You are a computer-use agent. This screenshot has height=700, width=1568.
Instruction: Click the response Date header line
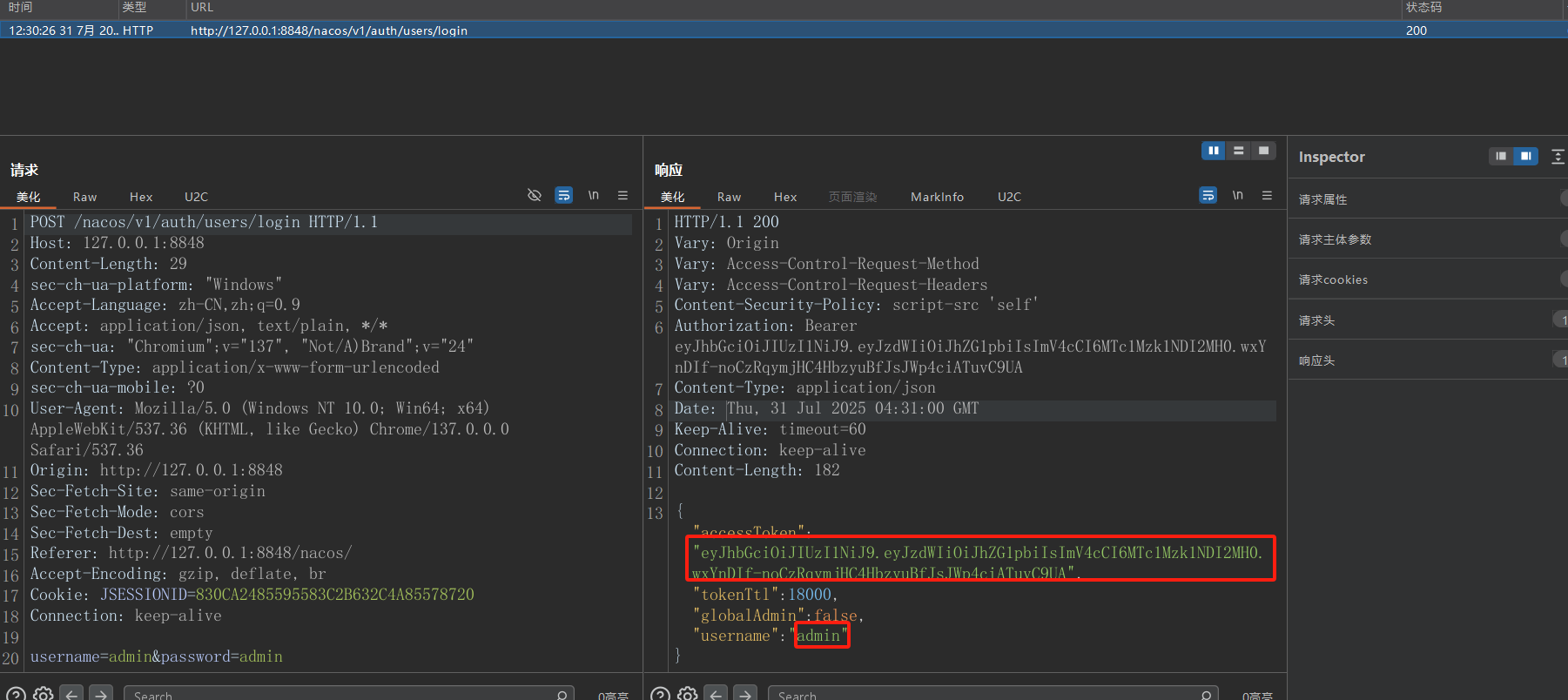coord(826,408)
